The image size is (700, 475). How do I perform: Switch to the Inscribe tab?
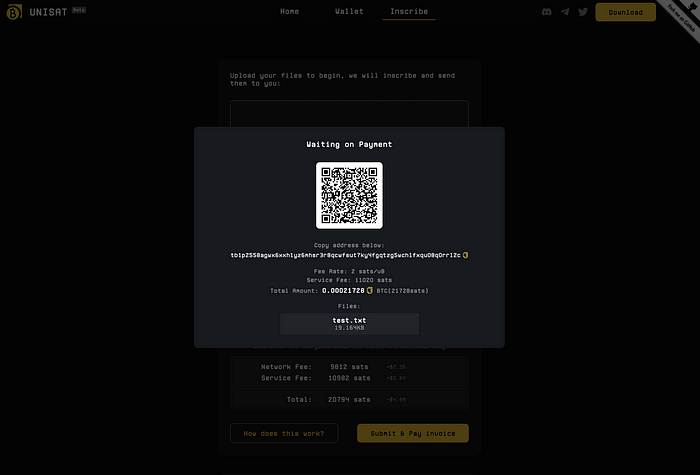click(x=409, y=12)
